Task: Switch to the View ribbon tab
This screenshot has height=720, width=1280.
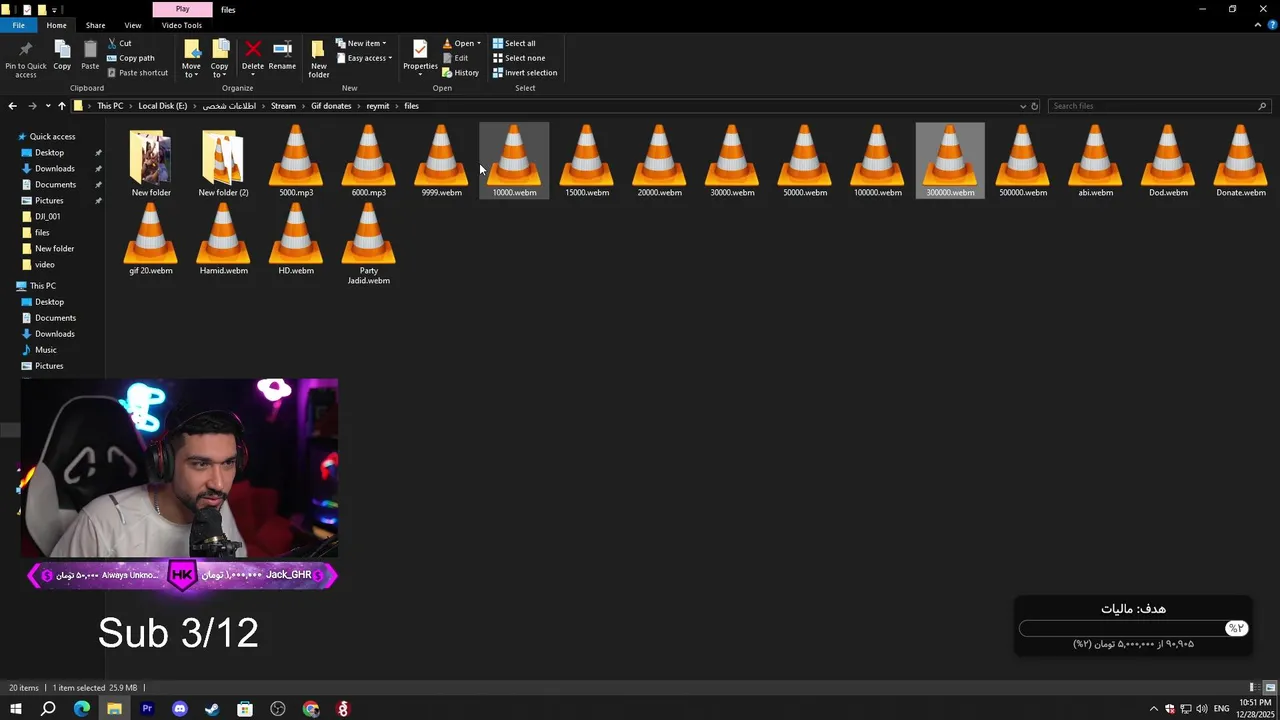Action: coord(132,25)
